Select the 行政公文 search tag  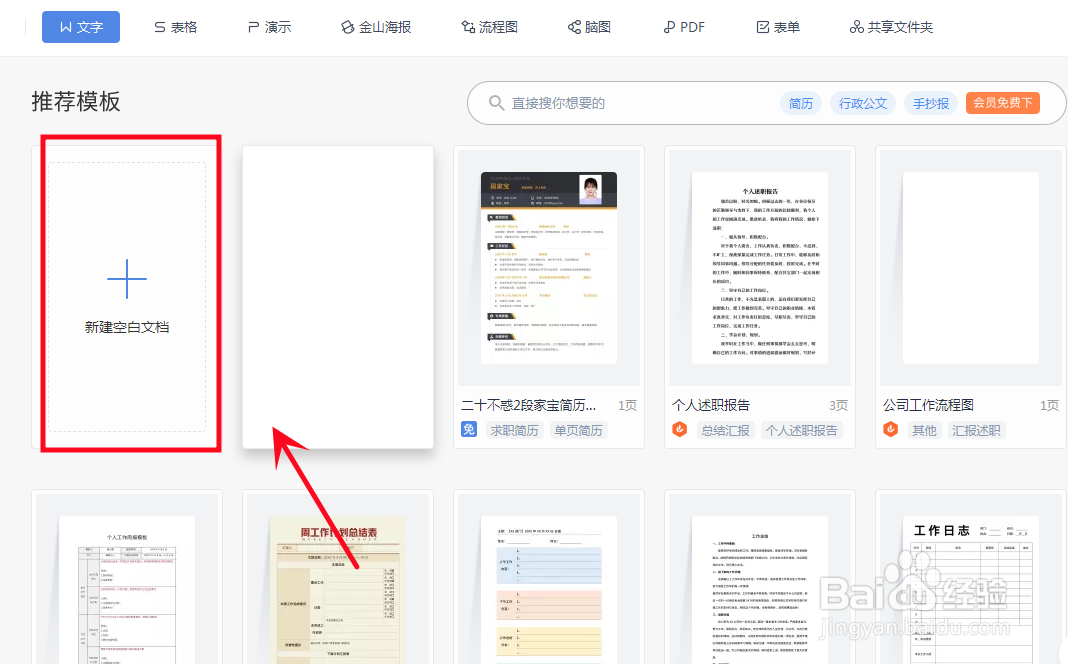pyautogui.click(x=863, y=104)
